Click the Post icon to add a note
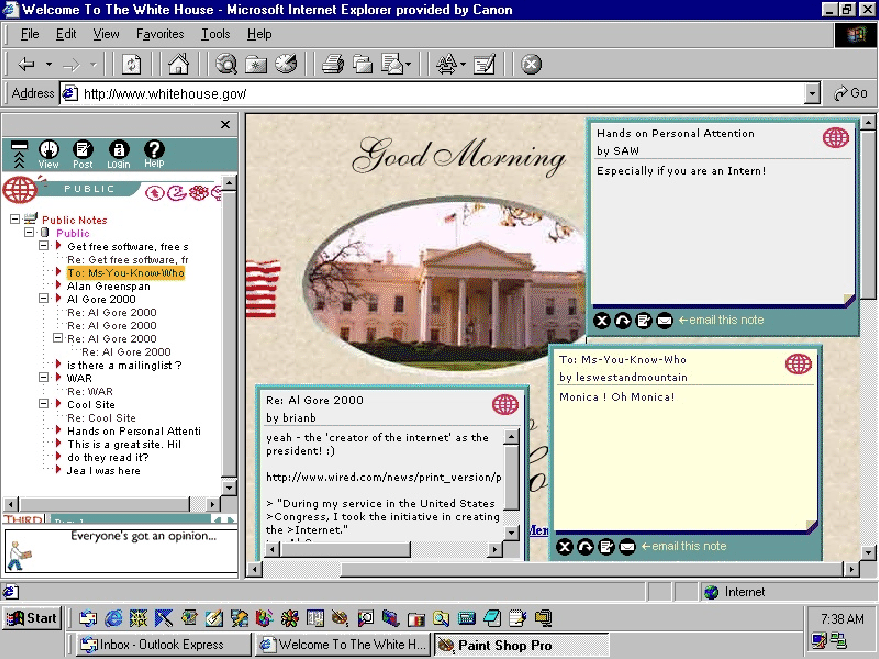 [x=83, y=153]
